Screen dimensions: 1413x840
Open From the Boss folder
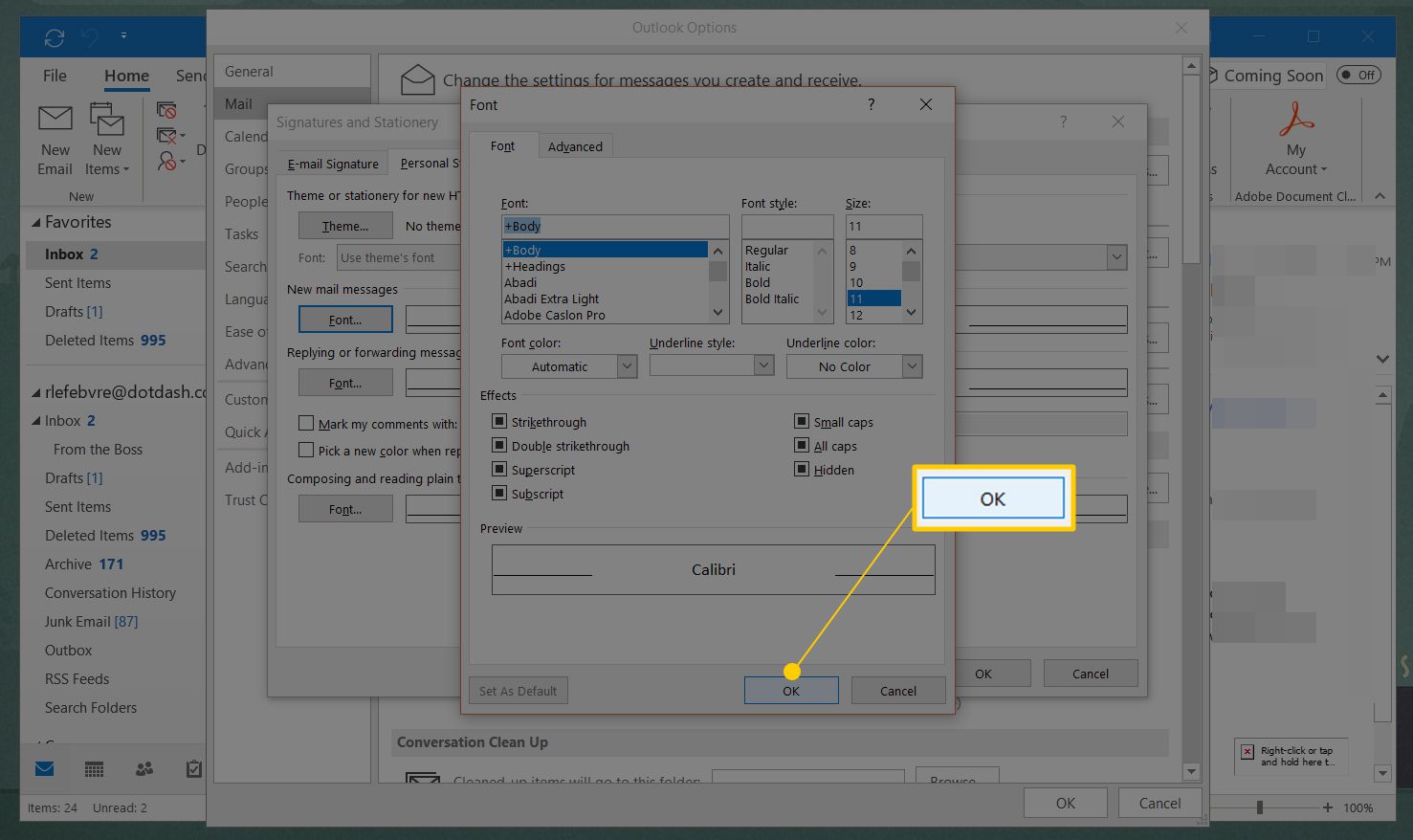point(98,450)
